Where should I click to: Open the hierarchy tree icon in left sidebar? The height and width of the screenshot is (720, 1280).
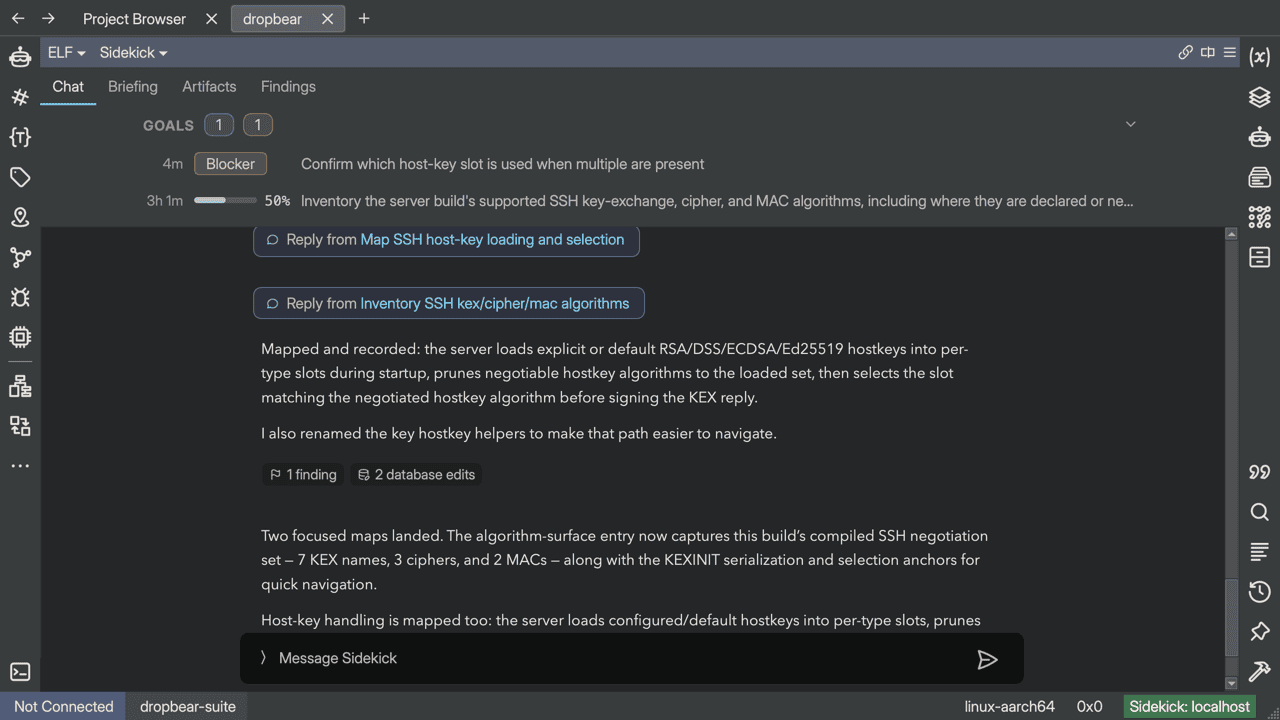(20, 386)
